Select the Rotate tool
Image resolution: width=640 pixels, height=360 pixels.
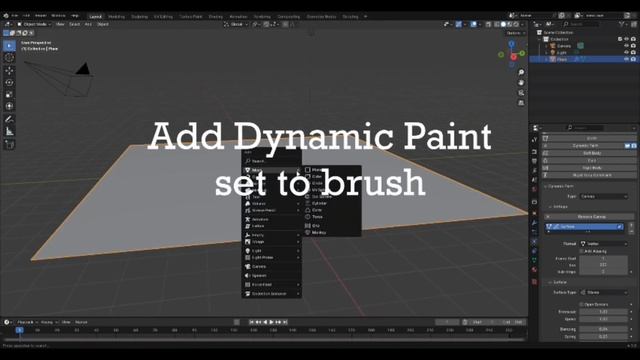click(9, 82)
